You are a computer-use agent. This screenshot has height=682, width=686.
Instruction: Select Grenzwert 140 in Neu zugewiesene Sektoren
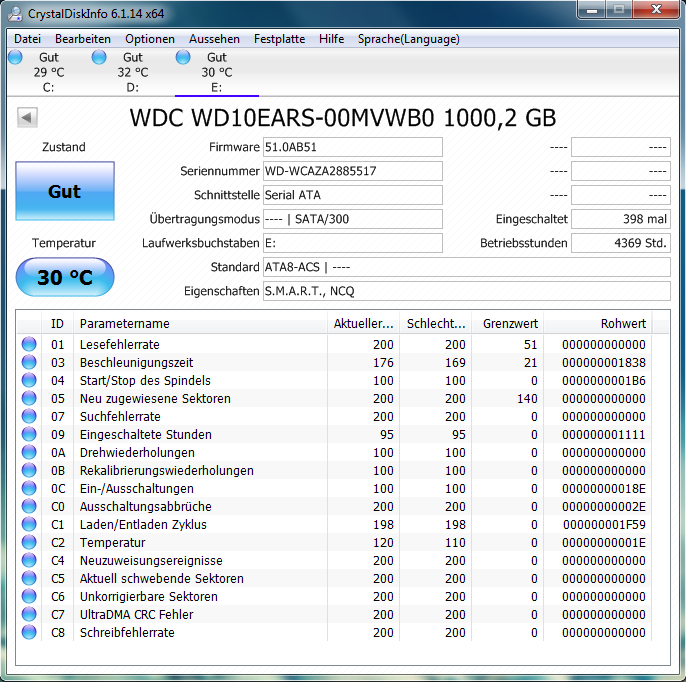point(527,399)
